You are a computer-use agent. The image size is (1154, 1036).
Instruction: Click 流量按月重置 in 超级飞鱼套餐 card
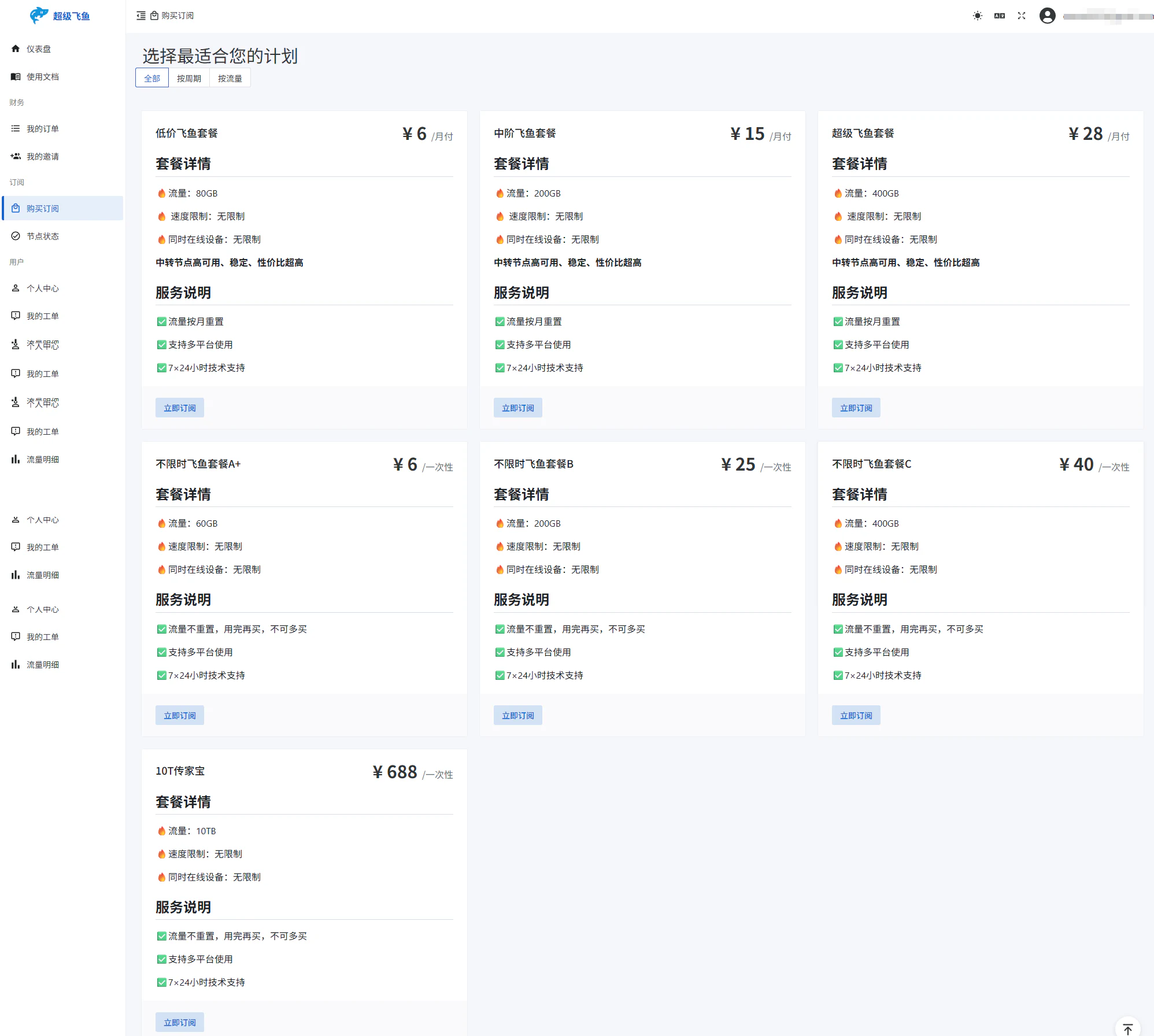coord(867,322)
